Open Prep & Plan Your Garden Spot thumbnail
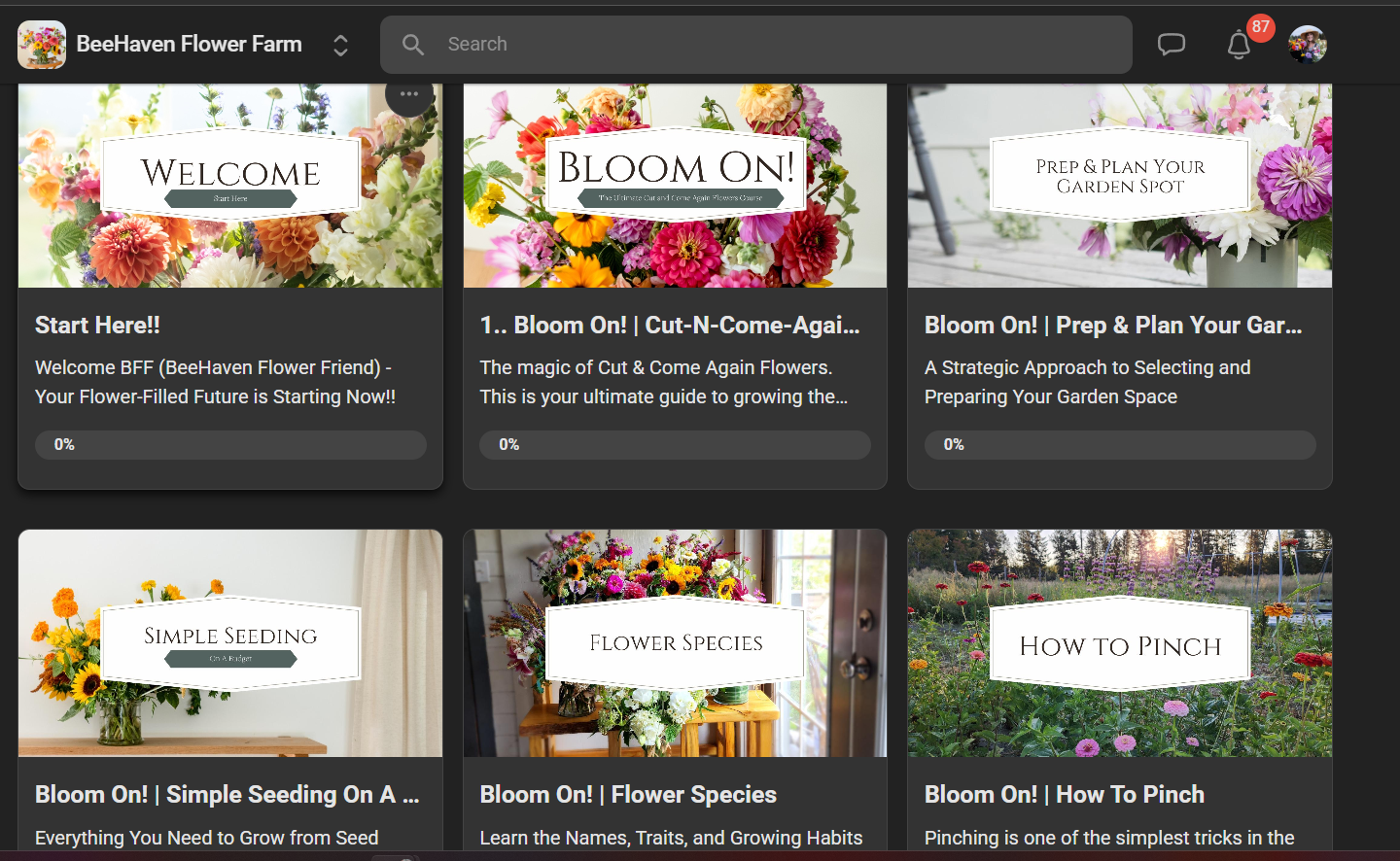1400x861 pixels. coord(1120,186)
